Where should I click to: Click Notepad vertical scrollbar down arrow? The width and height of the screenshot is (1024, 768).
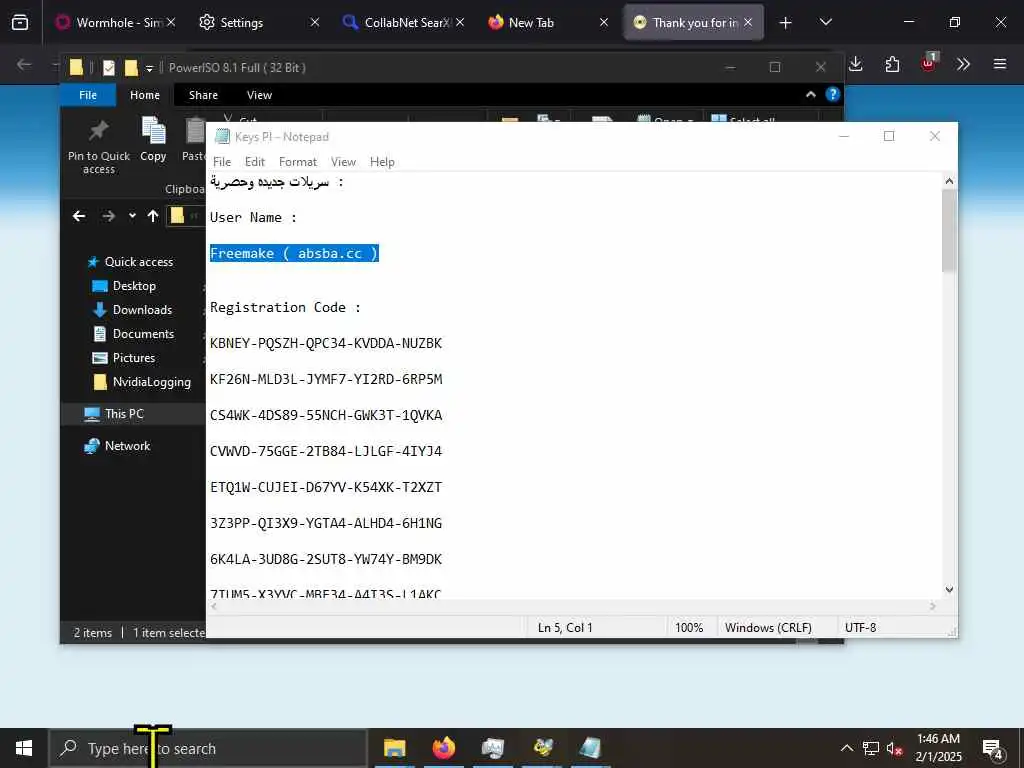tap(950, 590)
